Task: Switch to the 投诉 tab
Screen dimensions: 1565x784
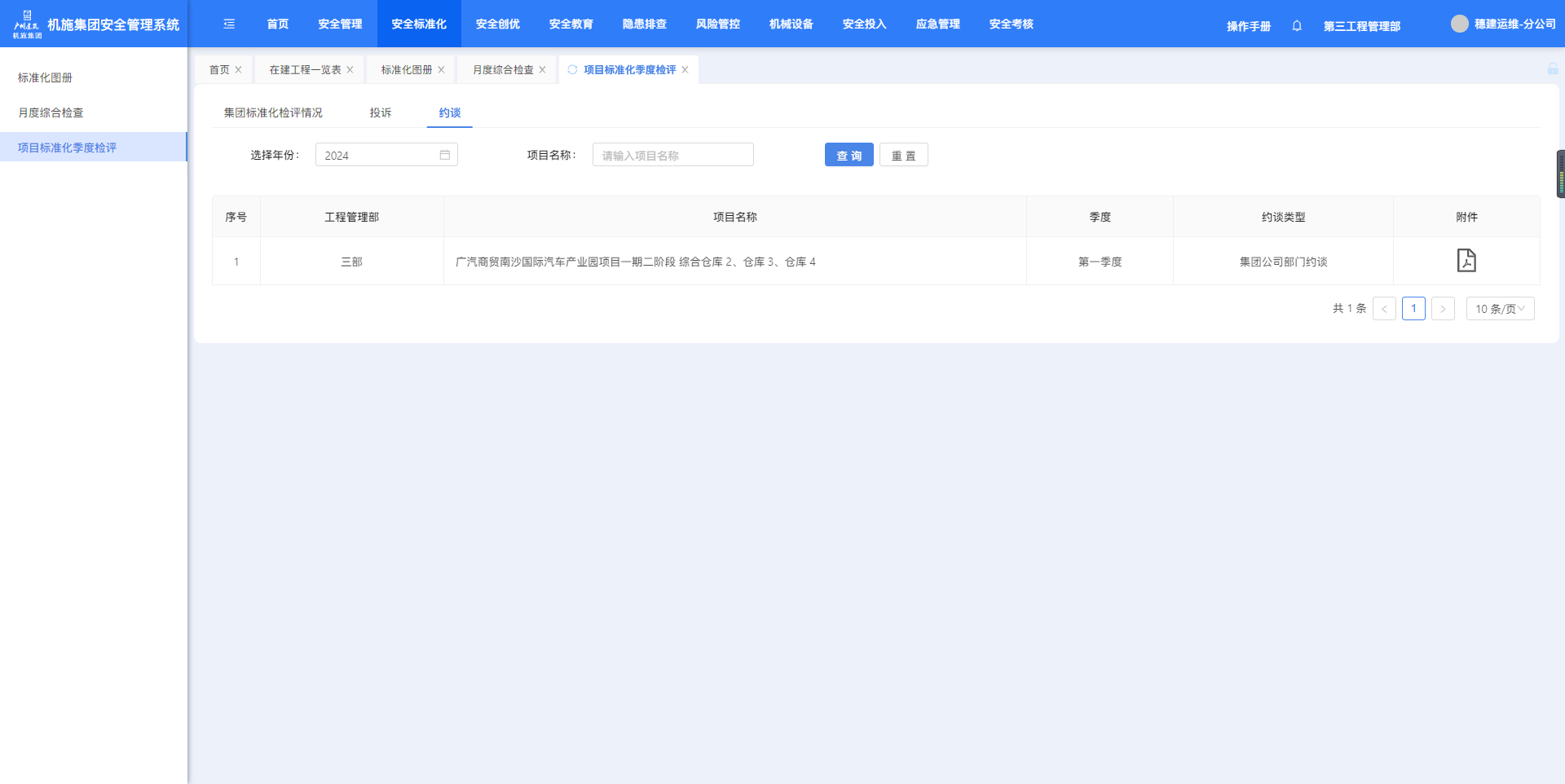Action: (380, 112)
